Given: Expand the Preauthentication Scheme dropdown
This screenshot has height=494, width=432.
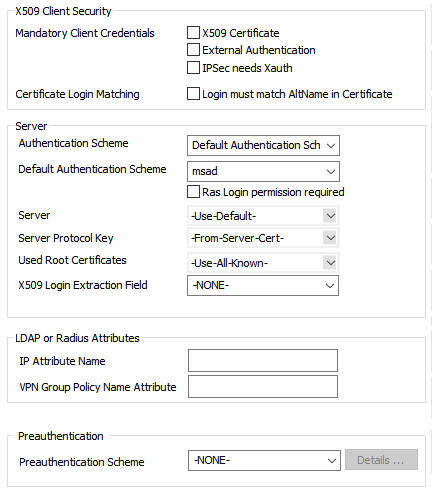Looking at the screenshot, I should 264,460.
